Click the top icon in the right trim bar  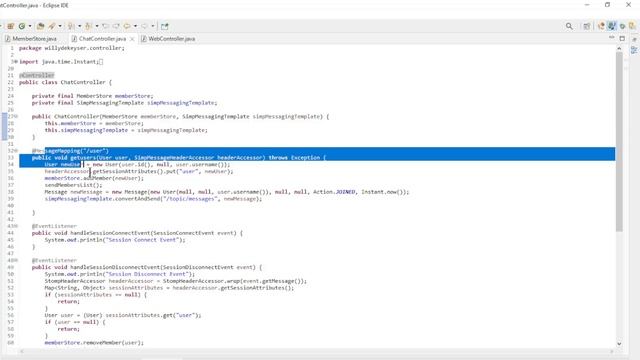[634, 39]
